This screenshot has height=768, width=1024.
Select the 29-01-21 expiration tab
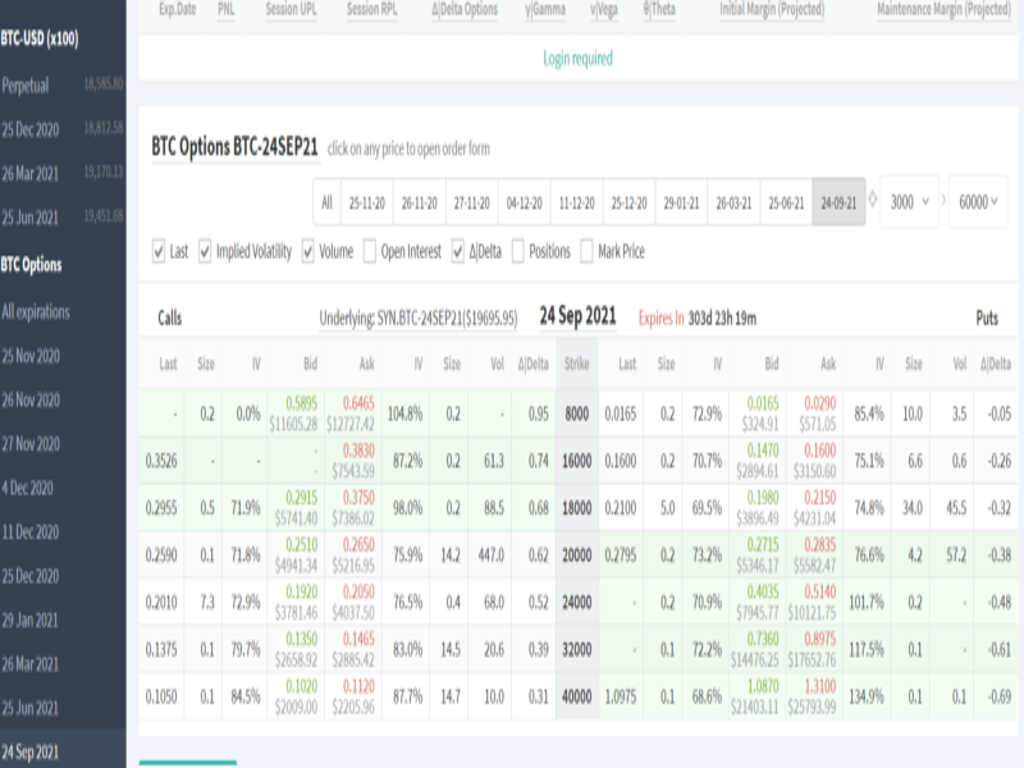tap(681, 202)
